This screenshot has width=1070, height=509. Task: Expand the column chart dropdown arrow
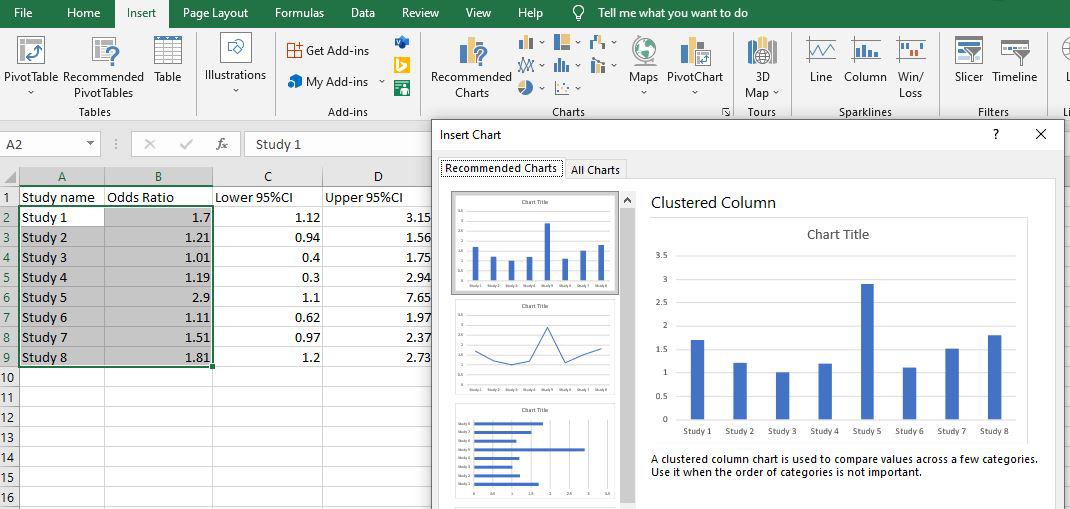[x=542, y=43]
